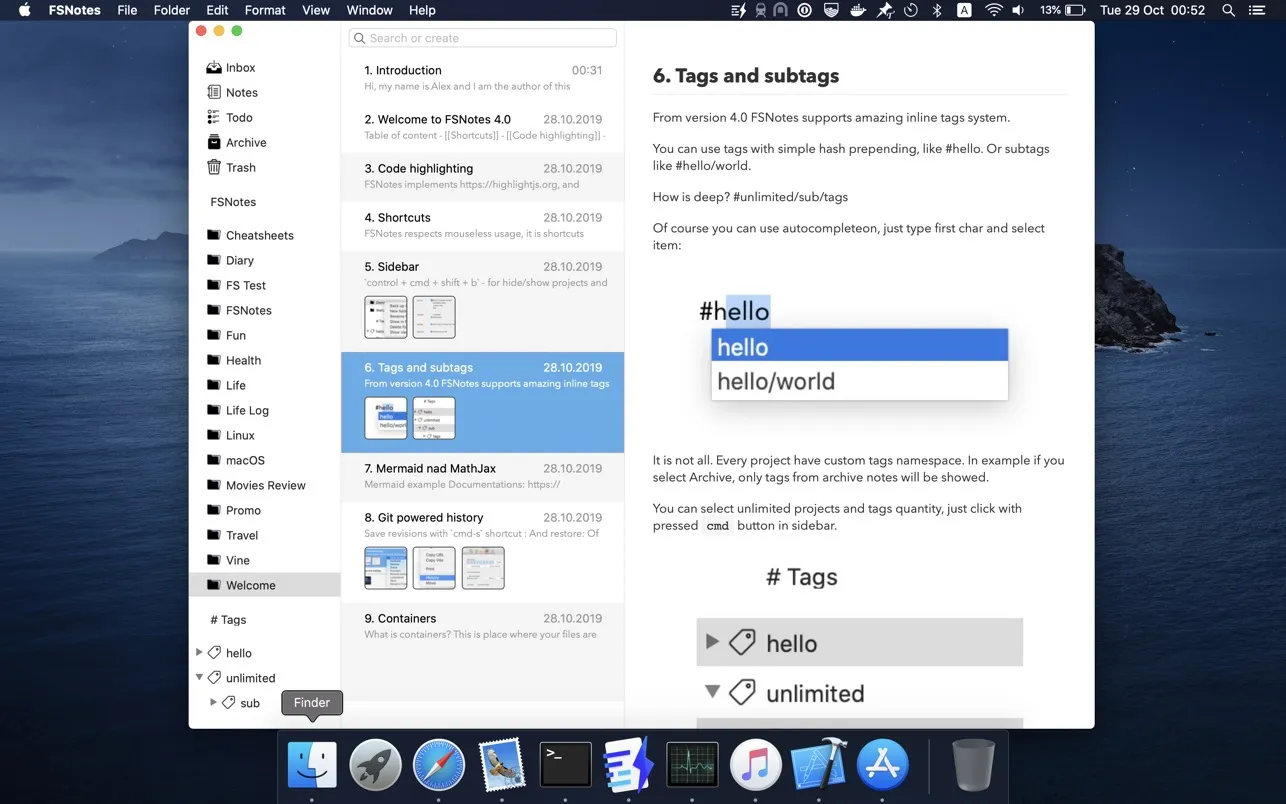Open the Format menu
1286x804 pixels.
(x=264, y=10)
